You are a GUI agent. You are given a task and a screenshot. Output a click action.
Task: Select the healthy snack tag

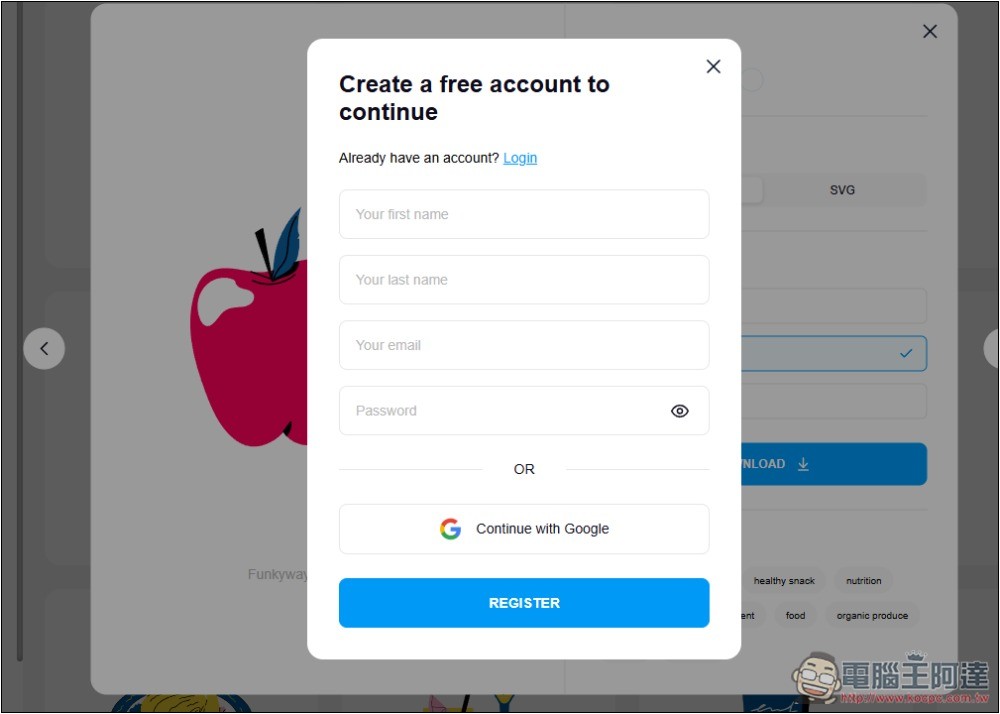tap(784, 581)
